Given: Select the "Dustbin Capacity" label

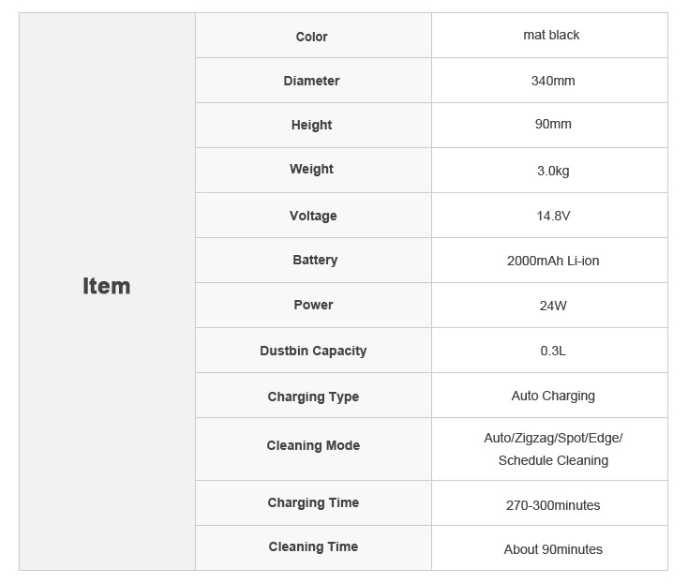Looking at the screenshot, I should click(x=313, y=351).
